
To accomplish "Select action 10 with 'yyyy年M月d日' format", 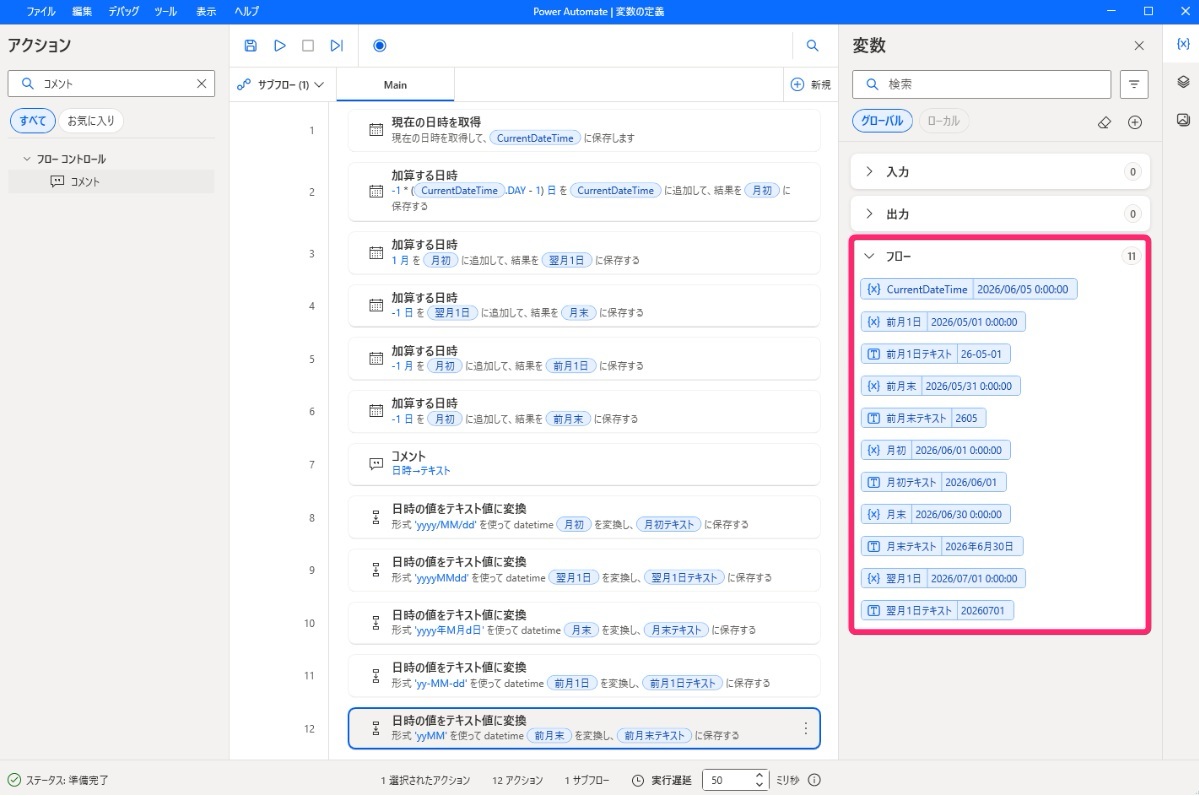I will pos(584,623).
